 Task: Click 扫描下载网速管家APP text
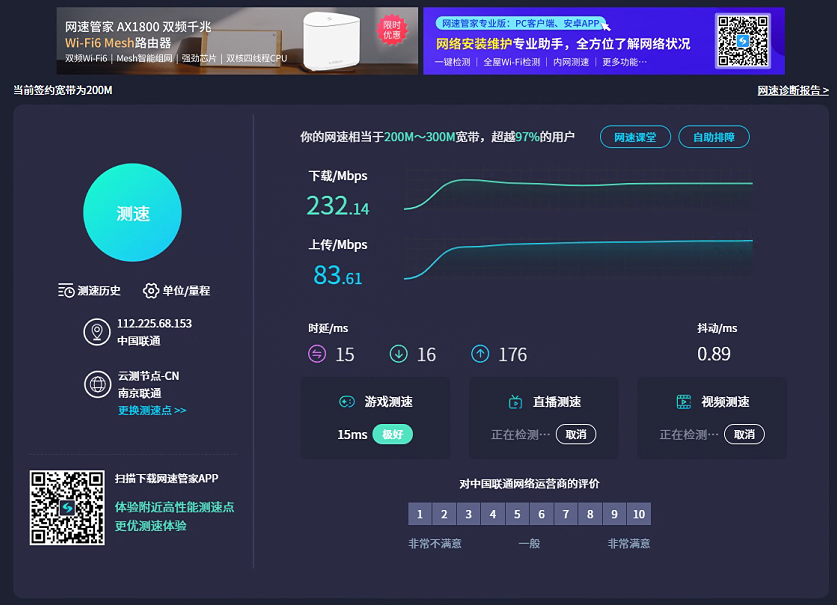click(167, 478)
